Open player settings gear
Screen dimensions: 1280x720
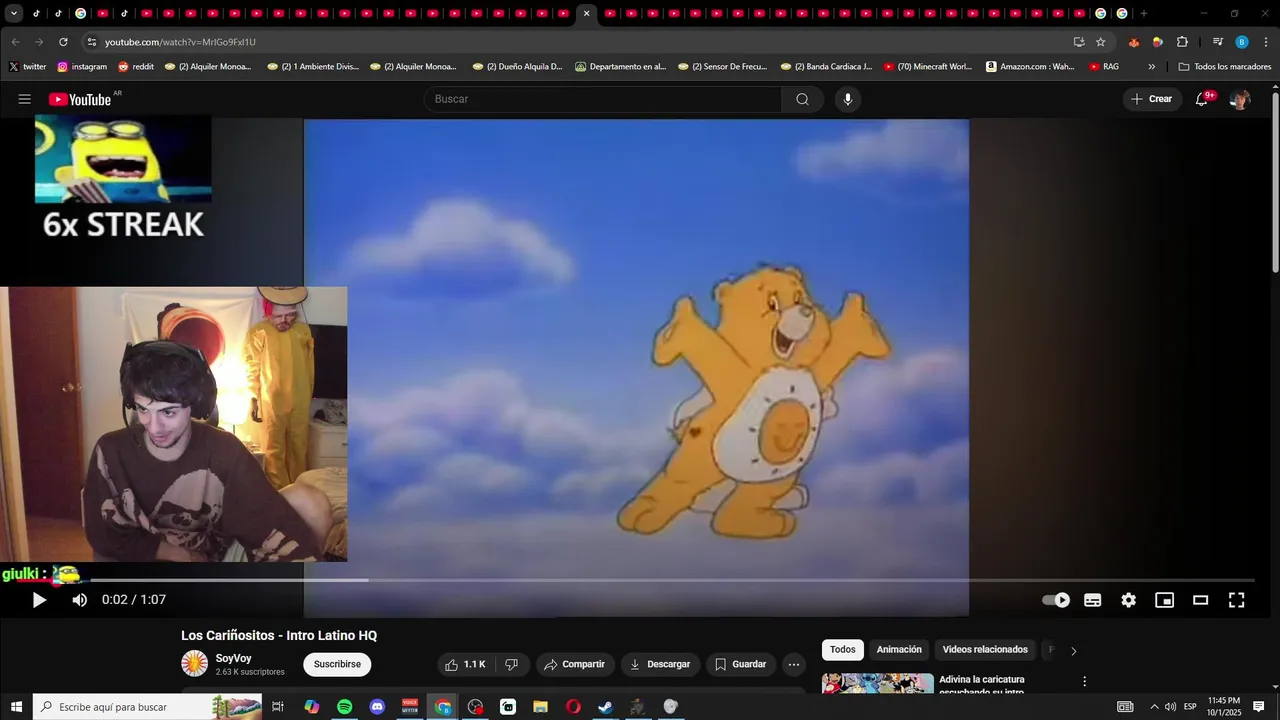click(x=1129, y=600)
